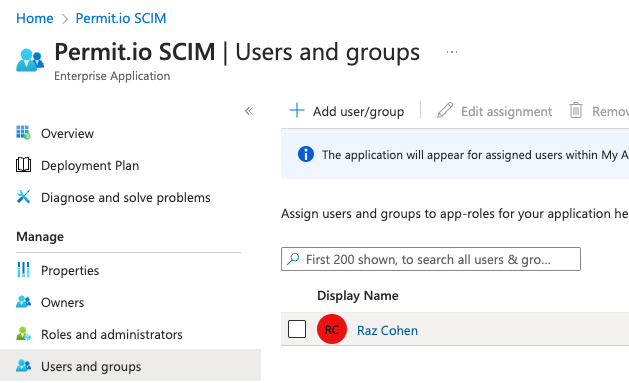Viewport: 629px width, 383px height.
Task: Open the Owners people icon
Action: coord(23,302)
